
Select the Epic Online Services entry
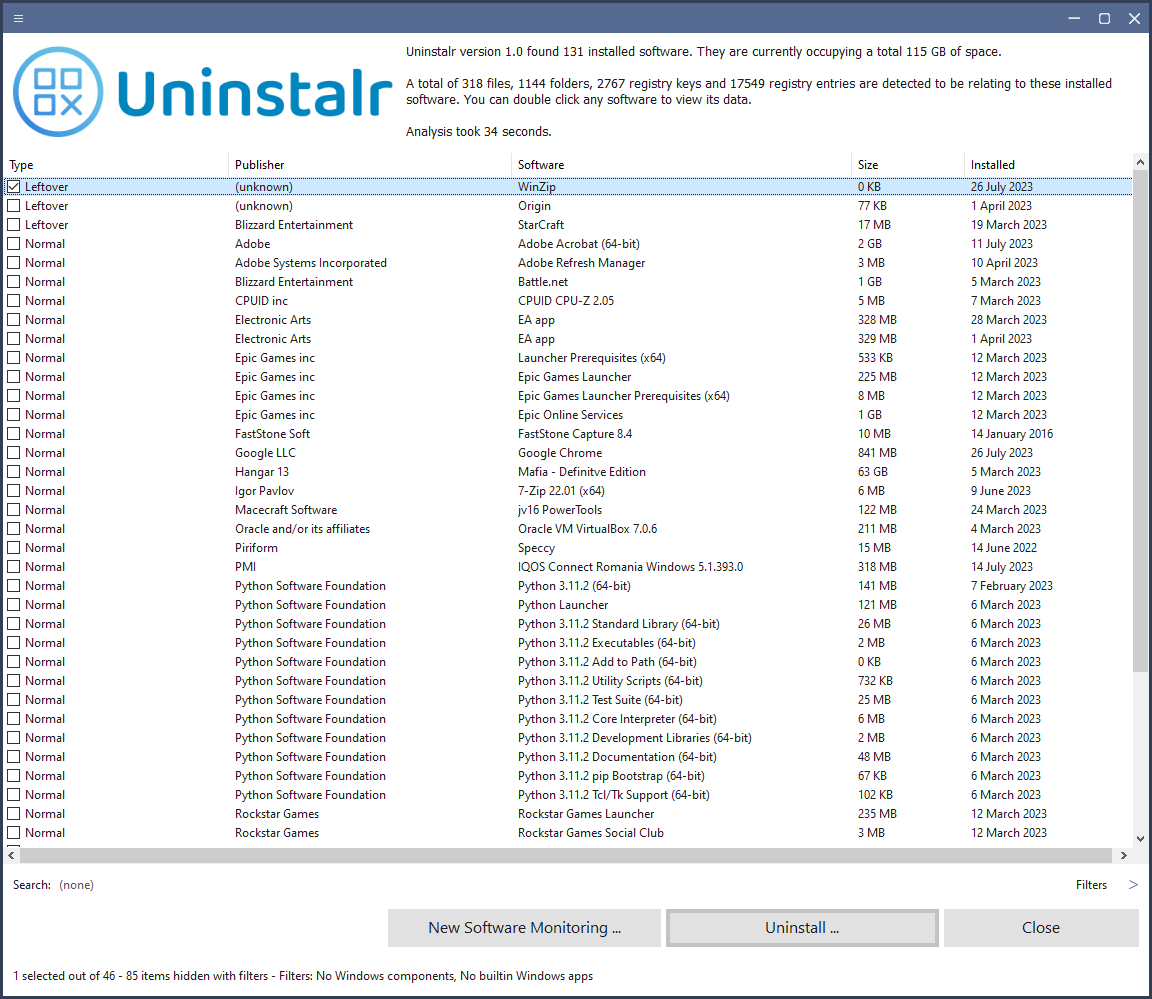(x=570, y=415)
